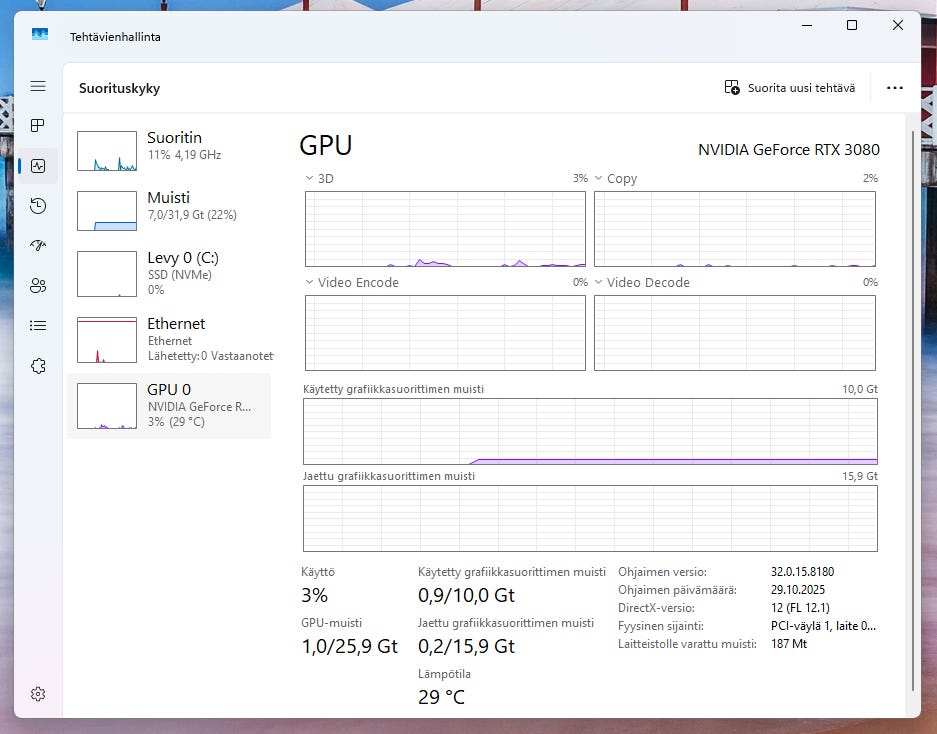Click the Copy usage graph

(735, 229)
